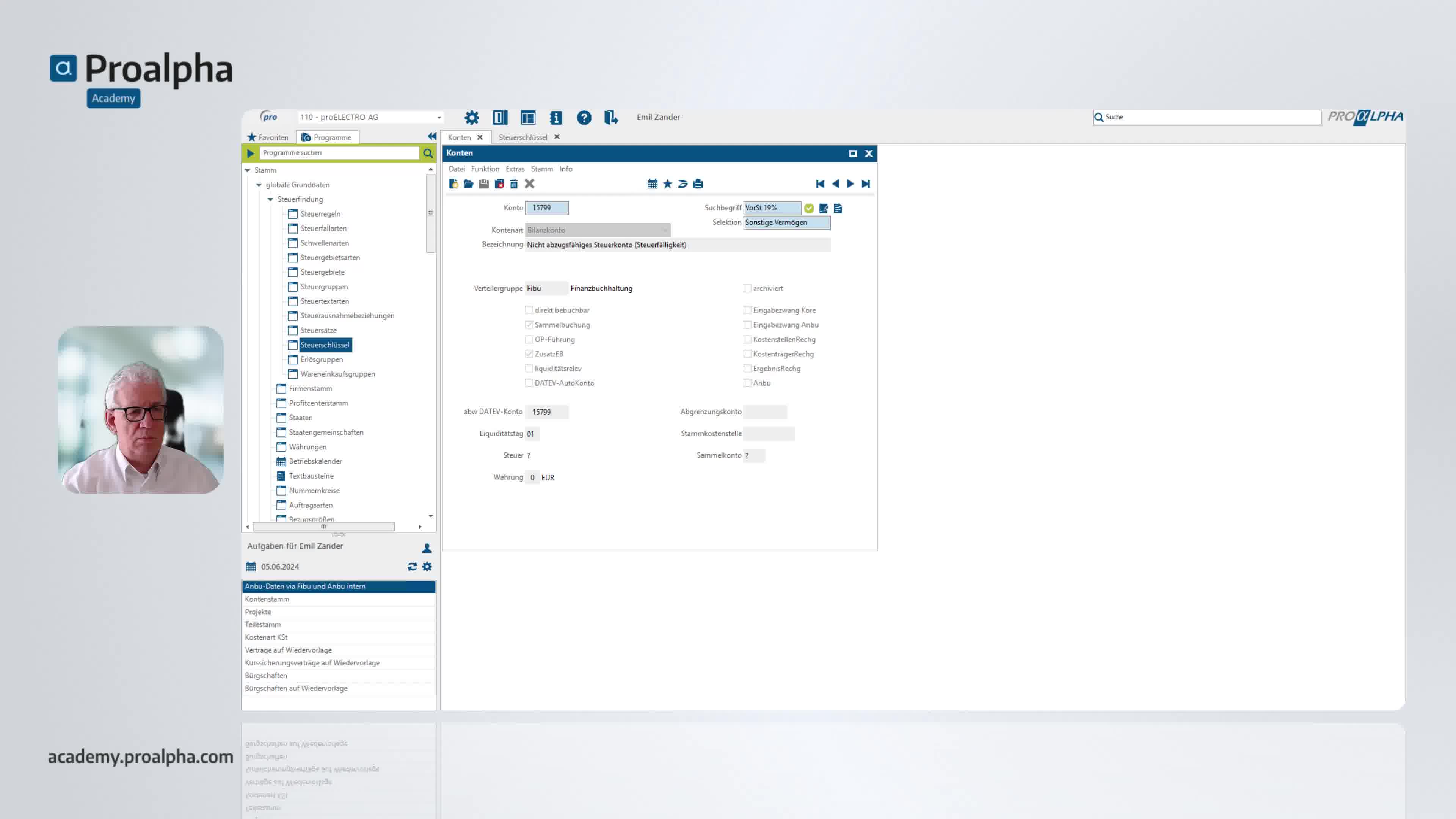Viewport: 1456px width, 819px height.
Task: Open the settings gear in top bar
Action: (471, 118)
